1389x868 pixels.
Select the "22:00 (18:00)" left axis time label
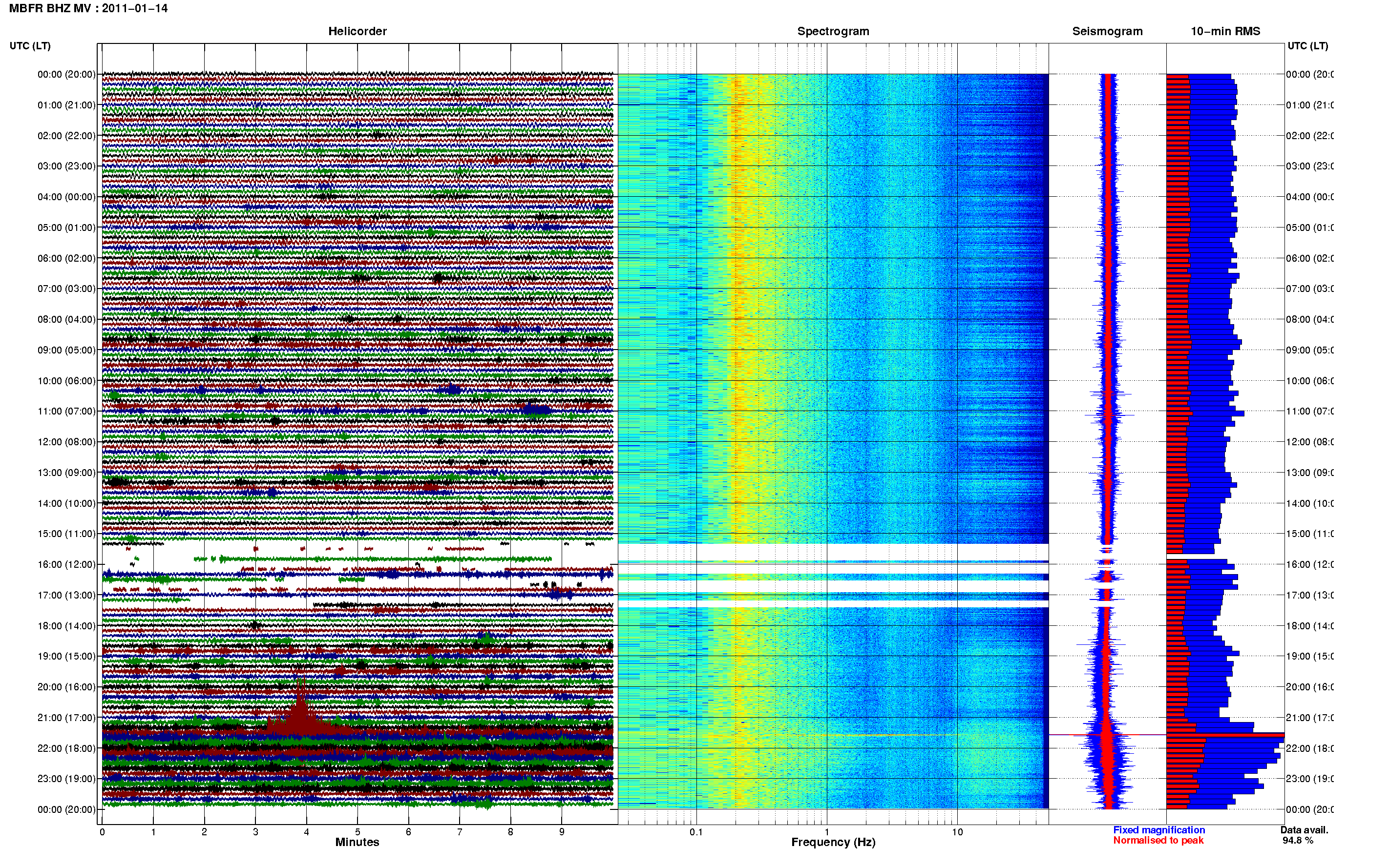pyautogui.click(x=66, y=748)
